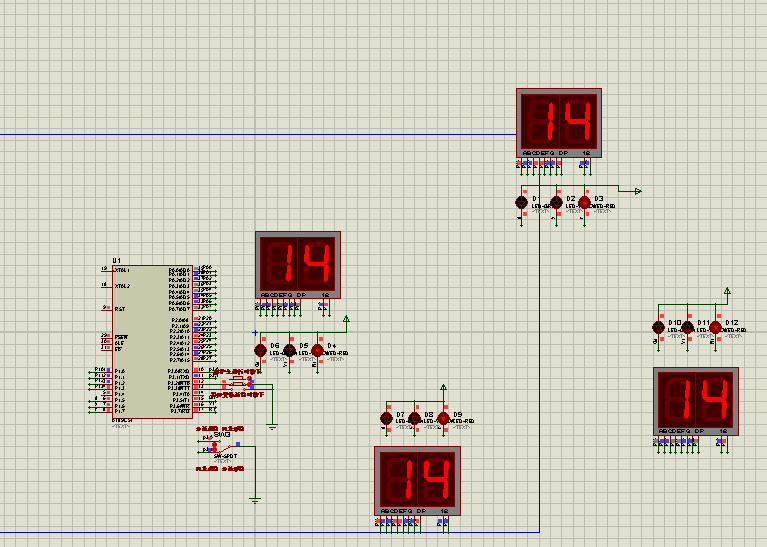Click LED D1

tap(521, 202)
